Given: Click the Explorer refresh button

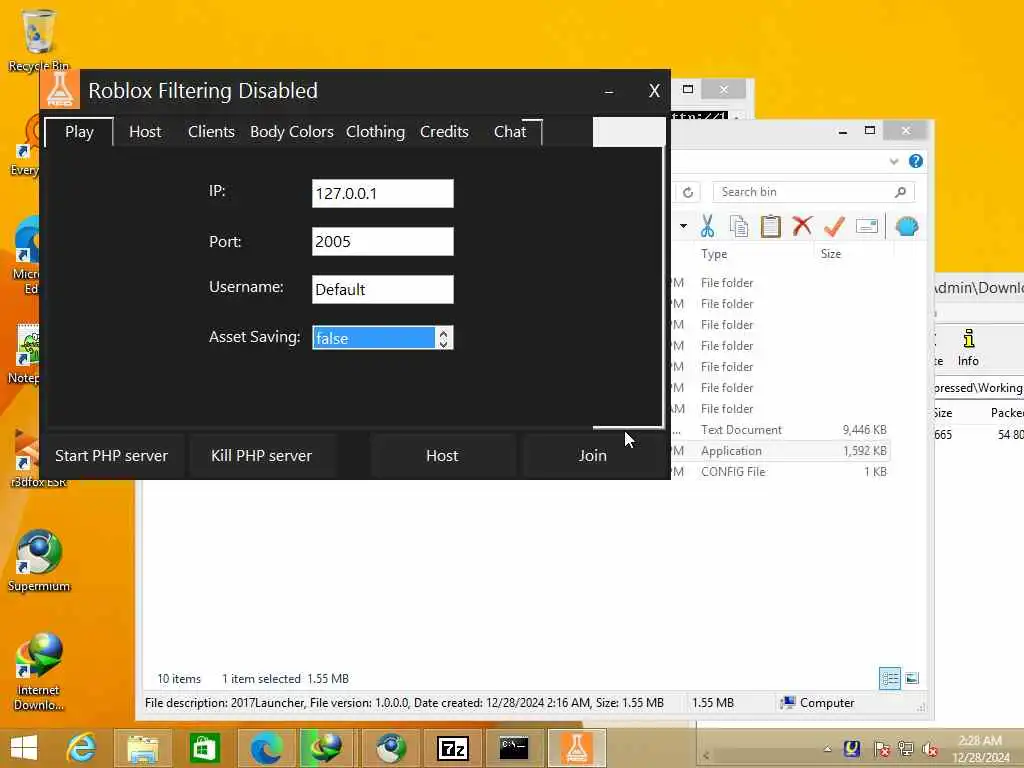Looking at the screenshot, I should [x=688, y=192].
